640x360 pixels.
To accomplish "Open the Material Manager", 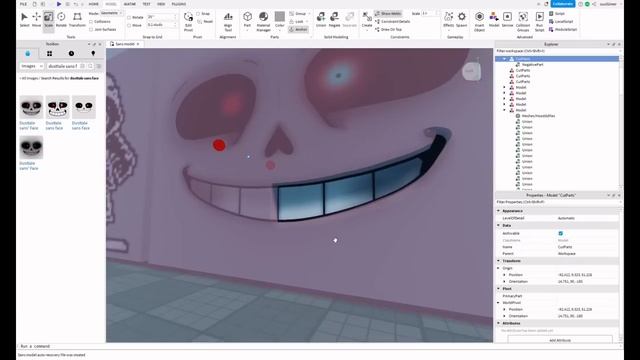I will tap(263, 21).
